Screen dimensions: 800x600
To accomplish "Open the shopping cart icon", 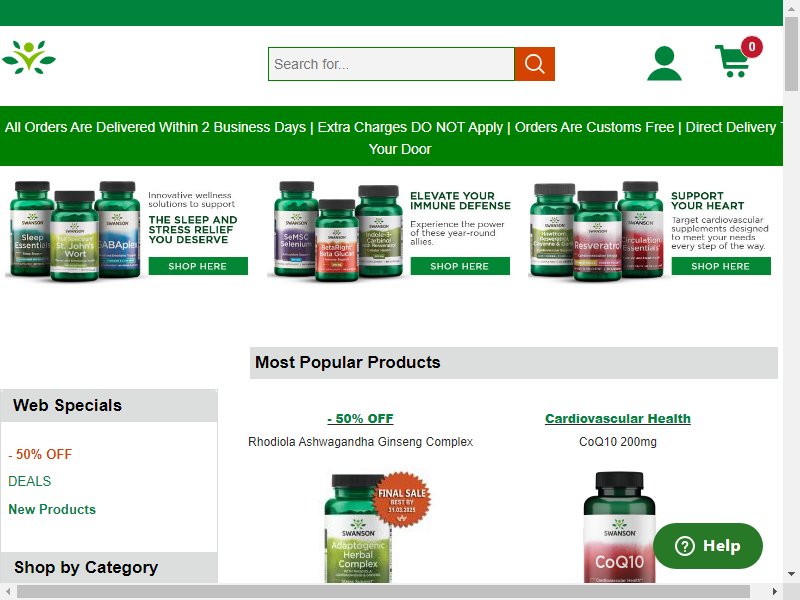I will pyautogui.click(x=737, y=58).
